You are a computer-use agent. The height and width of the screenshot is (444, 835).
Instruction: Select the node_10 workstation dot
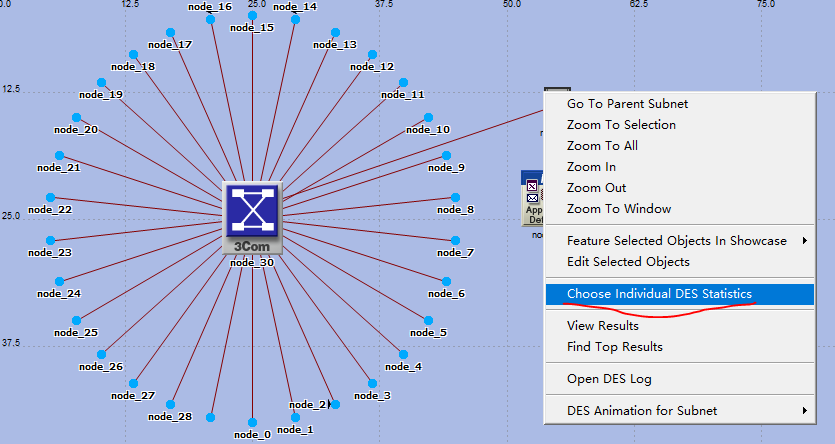tap(429, 117)
